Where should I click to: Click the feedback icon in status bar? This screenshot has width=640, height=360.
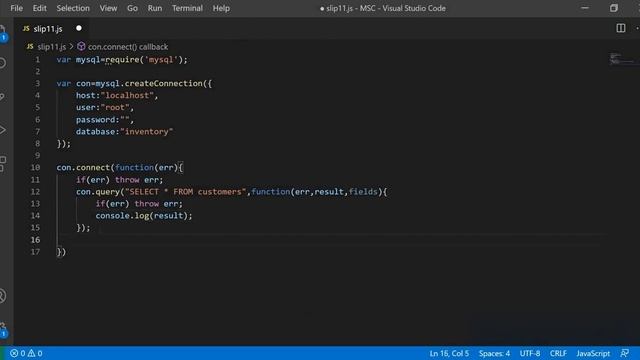coord(624,353)
